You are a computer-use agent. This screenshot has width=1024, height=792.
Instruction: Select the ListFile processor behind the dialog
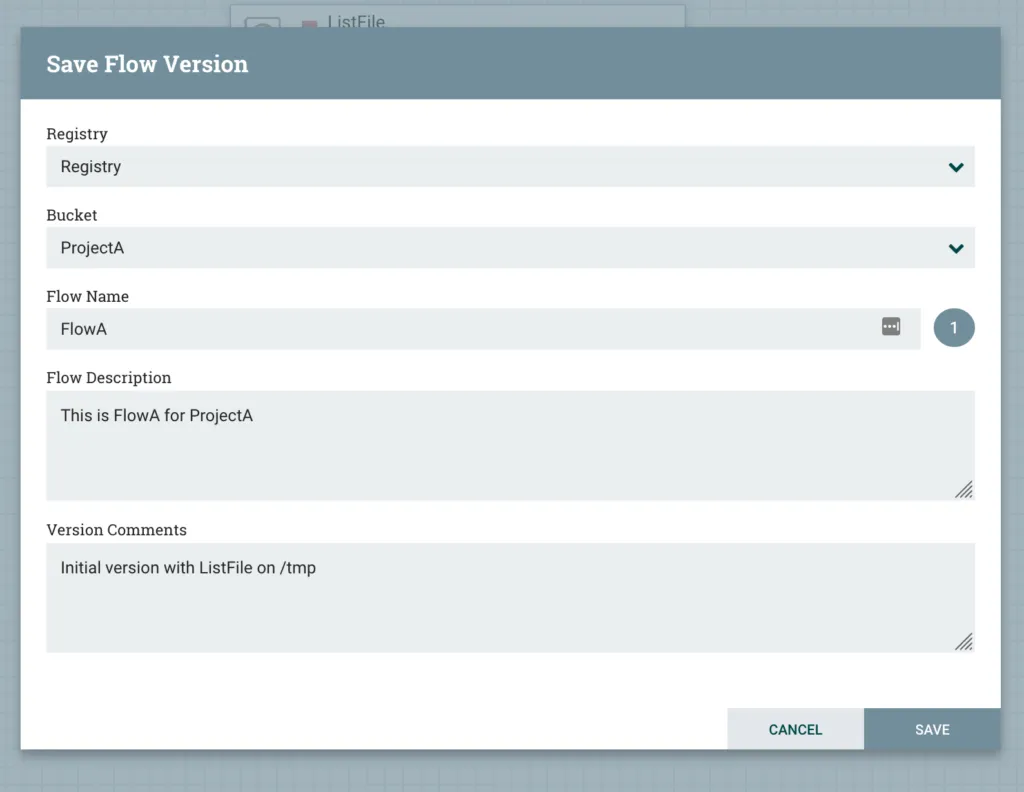[x=356, y=21]
